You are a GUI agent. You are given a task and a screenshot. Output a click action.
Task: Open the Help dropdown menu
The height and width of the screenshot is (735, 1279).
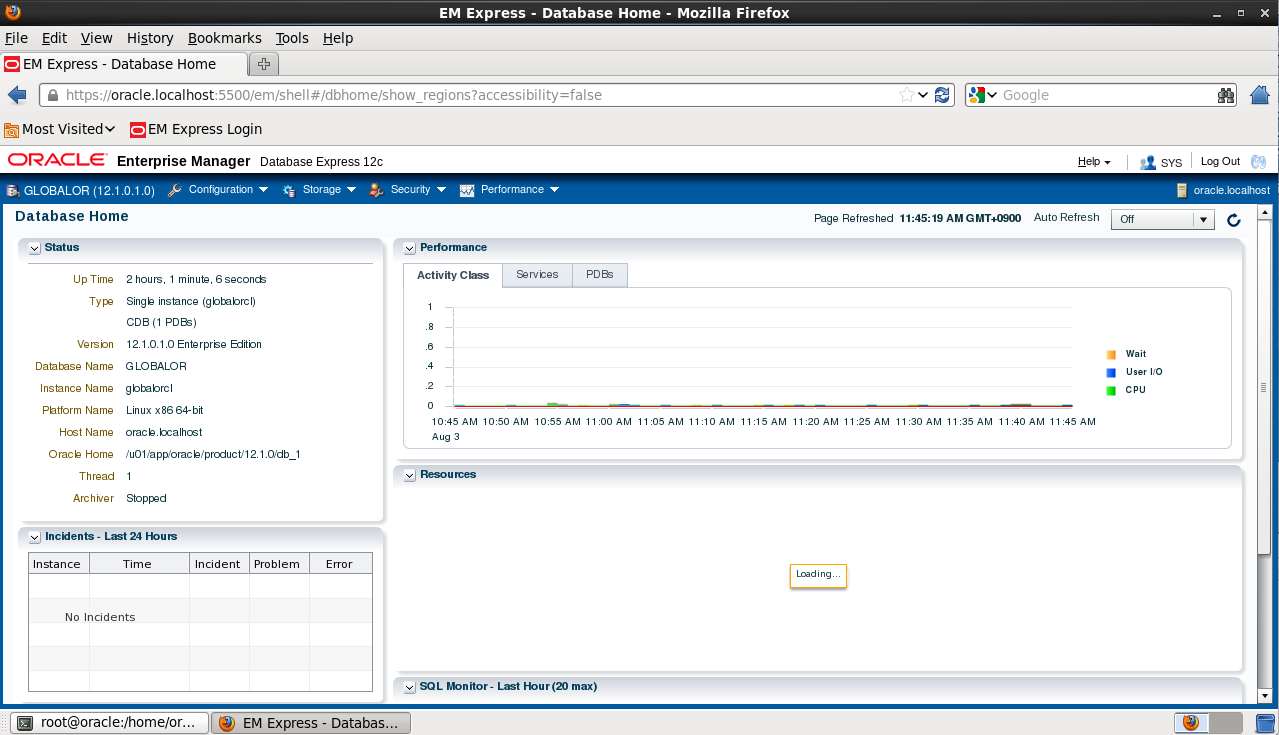(1094, 162)
